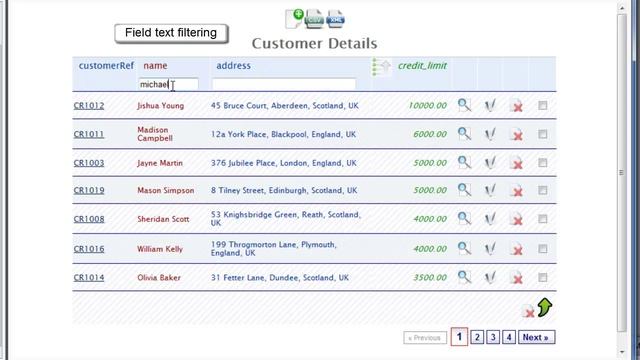Click the address filter text field
The height and width of the screenshot is (360, 640).
(284, 84)
